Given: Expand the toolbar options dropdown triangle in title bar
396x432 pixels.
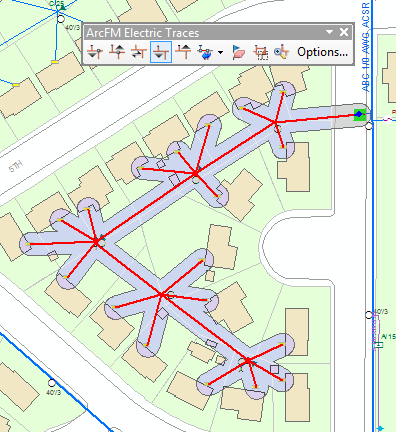Looking at the screenshot, I should (329, 32).
